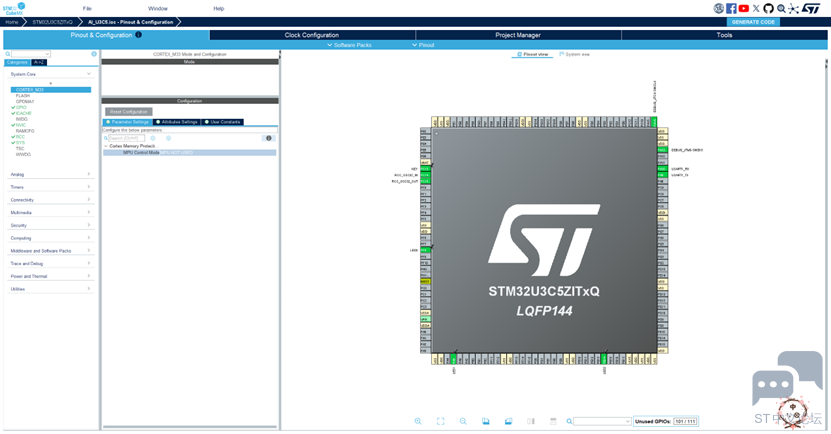Select RCC in System Core list
Viewport: 831px width, 434px height.
20,137
